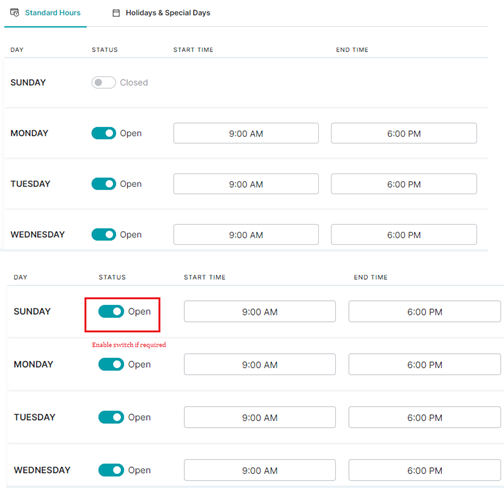The image size is (504, 497).
Task: Disable the red-highlighted Sunday Open toggle
Action: click(x=111, y=312)
